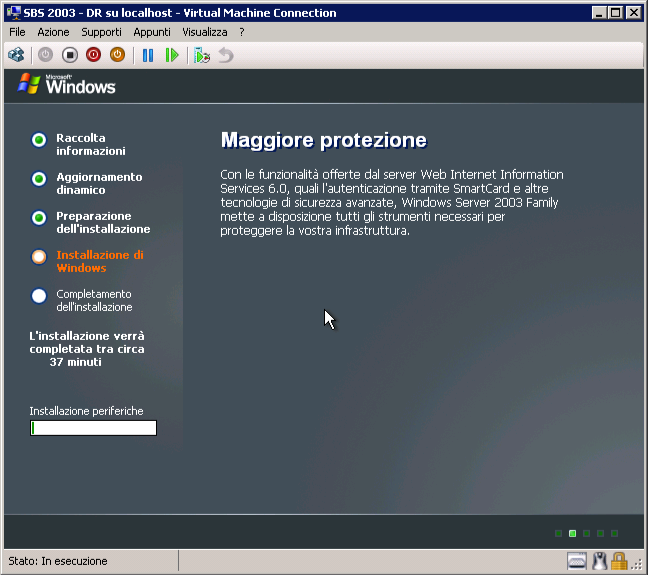Save VM state with orange power icon
The width and height of the screenshot is (648, 575).
tap(117, 55)
